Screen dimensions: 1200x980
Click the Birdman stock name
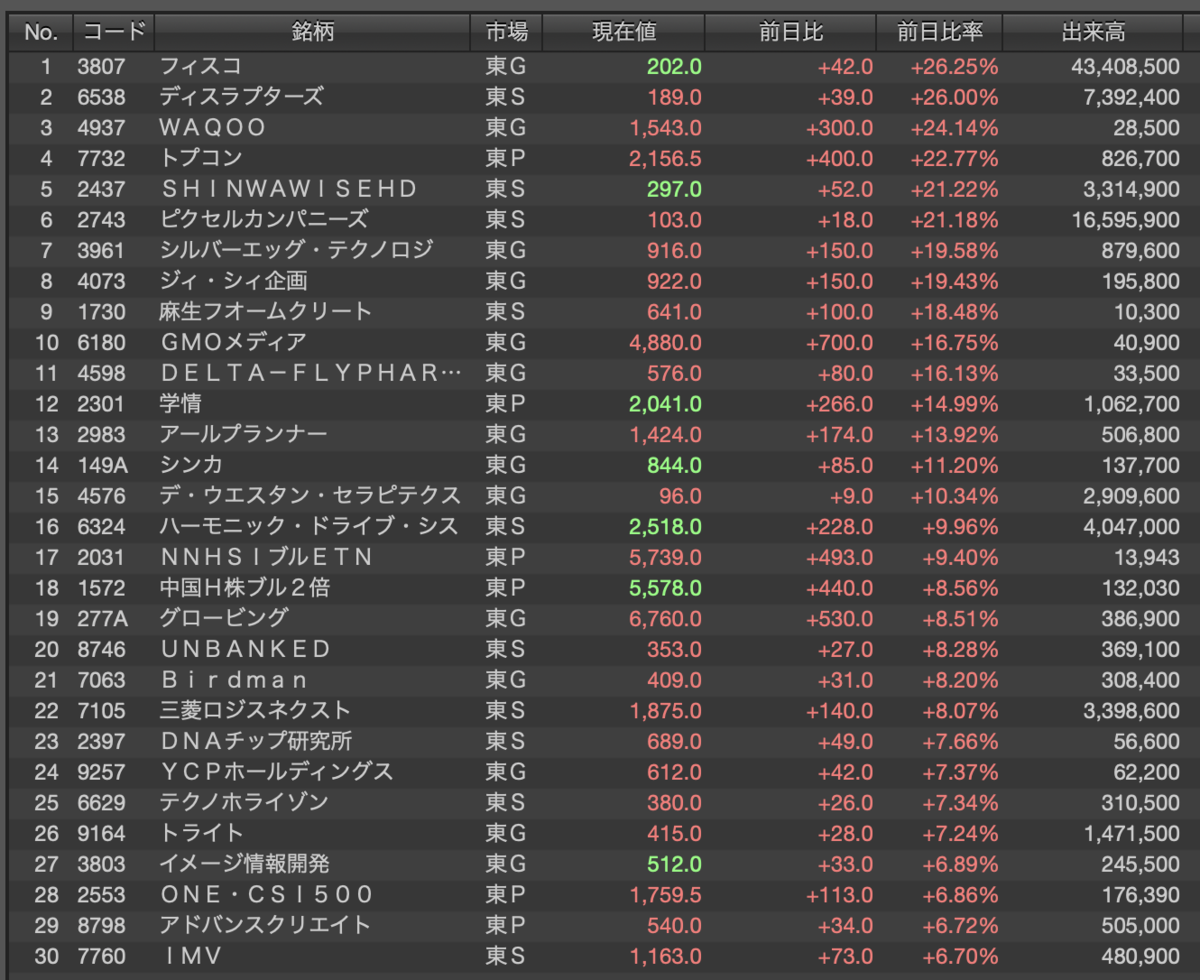(x=234, y=679)
